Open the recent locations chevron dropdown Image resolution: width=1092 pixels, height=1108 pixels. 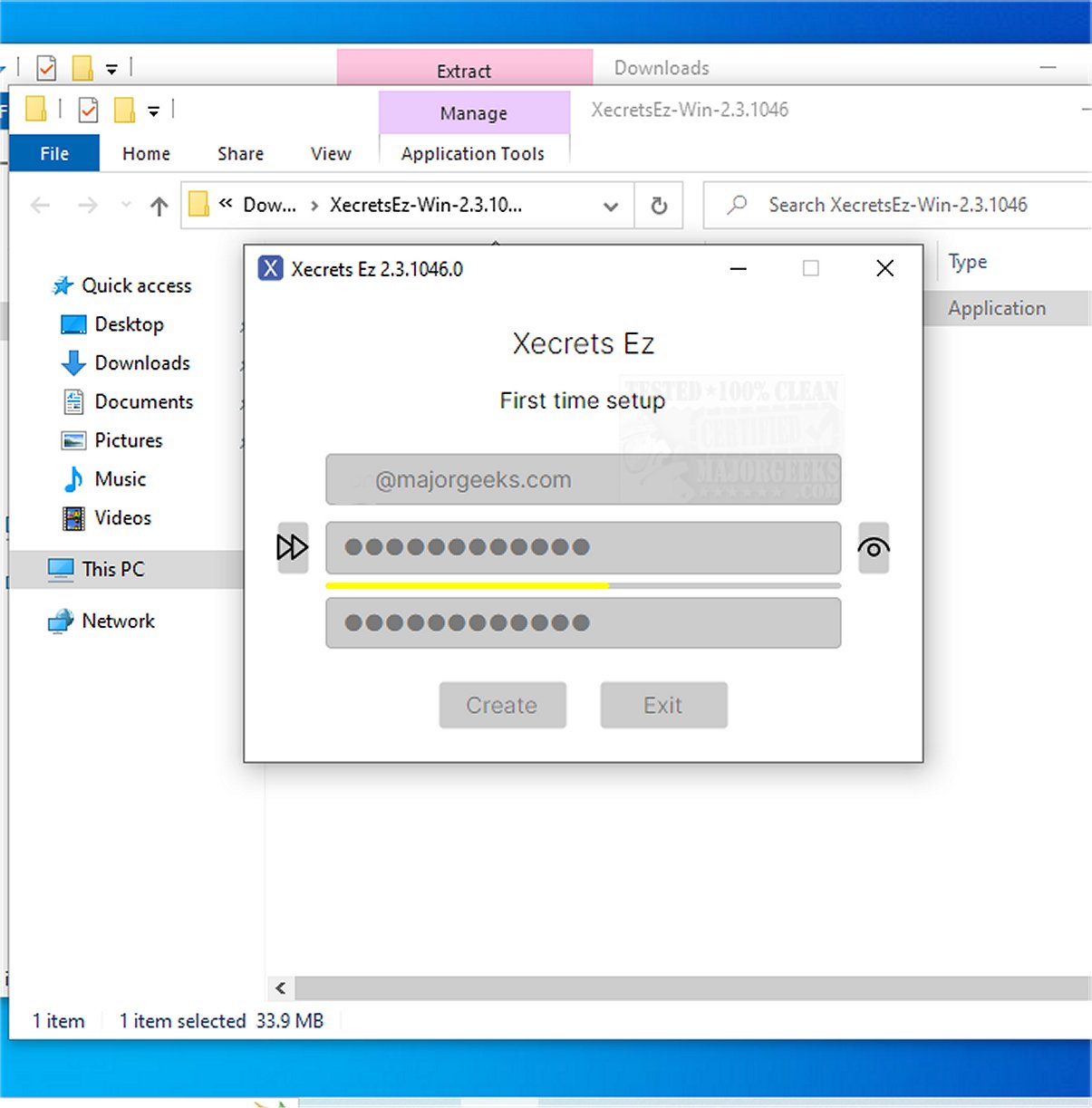126,205
